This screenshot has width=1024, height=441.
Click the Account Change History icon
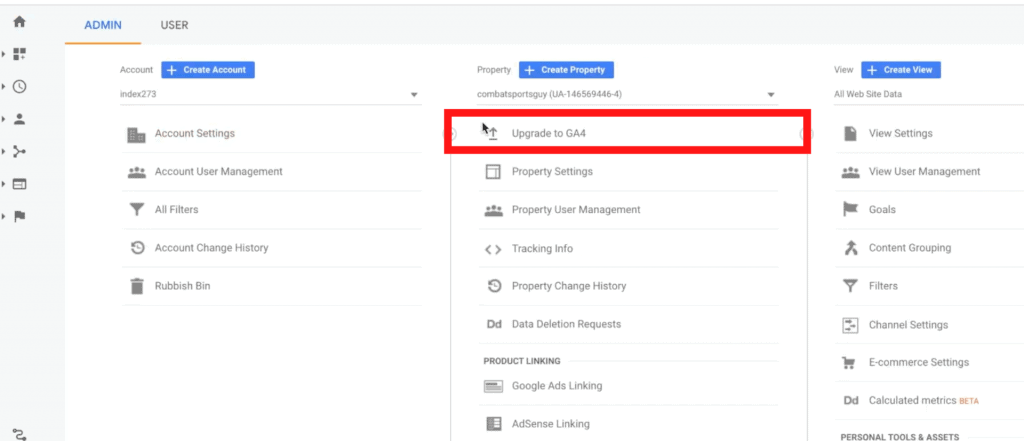(x=136, y=248)
